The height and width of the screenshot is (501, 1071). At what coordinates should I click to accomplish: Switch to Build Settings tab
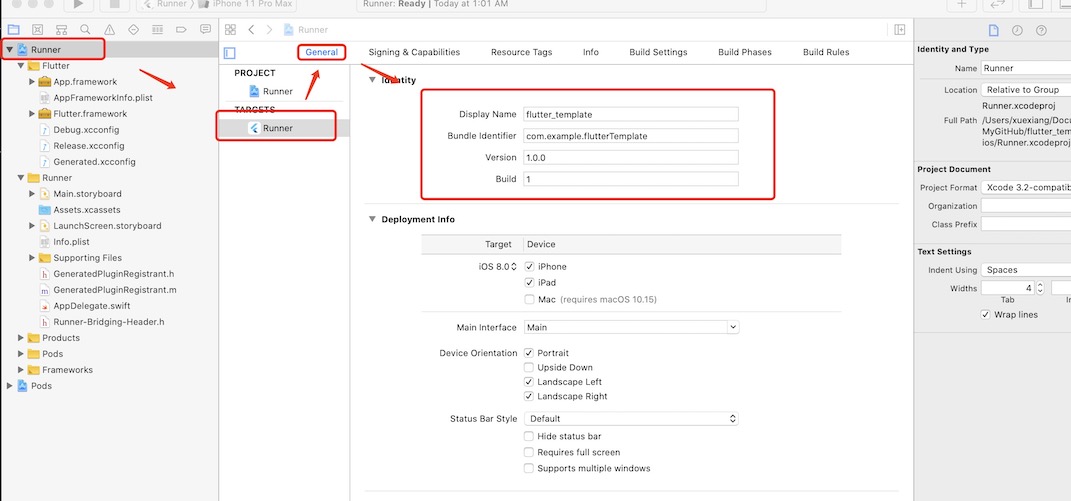tap(658, 52)
